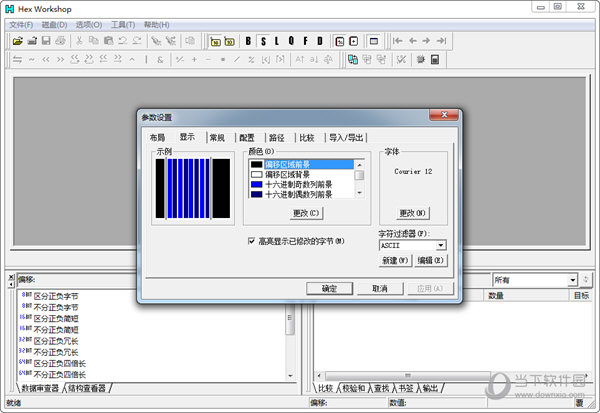The image size is (600, 413).
Task: Click the open drive icon in toolbar
Action: [32, 41]
